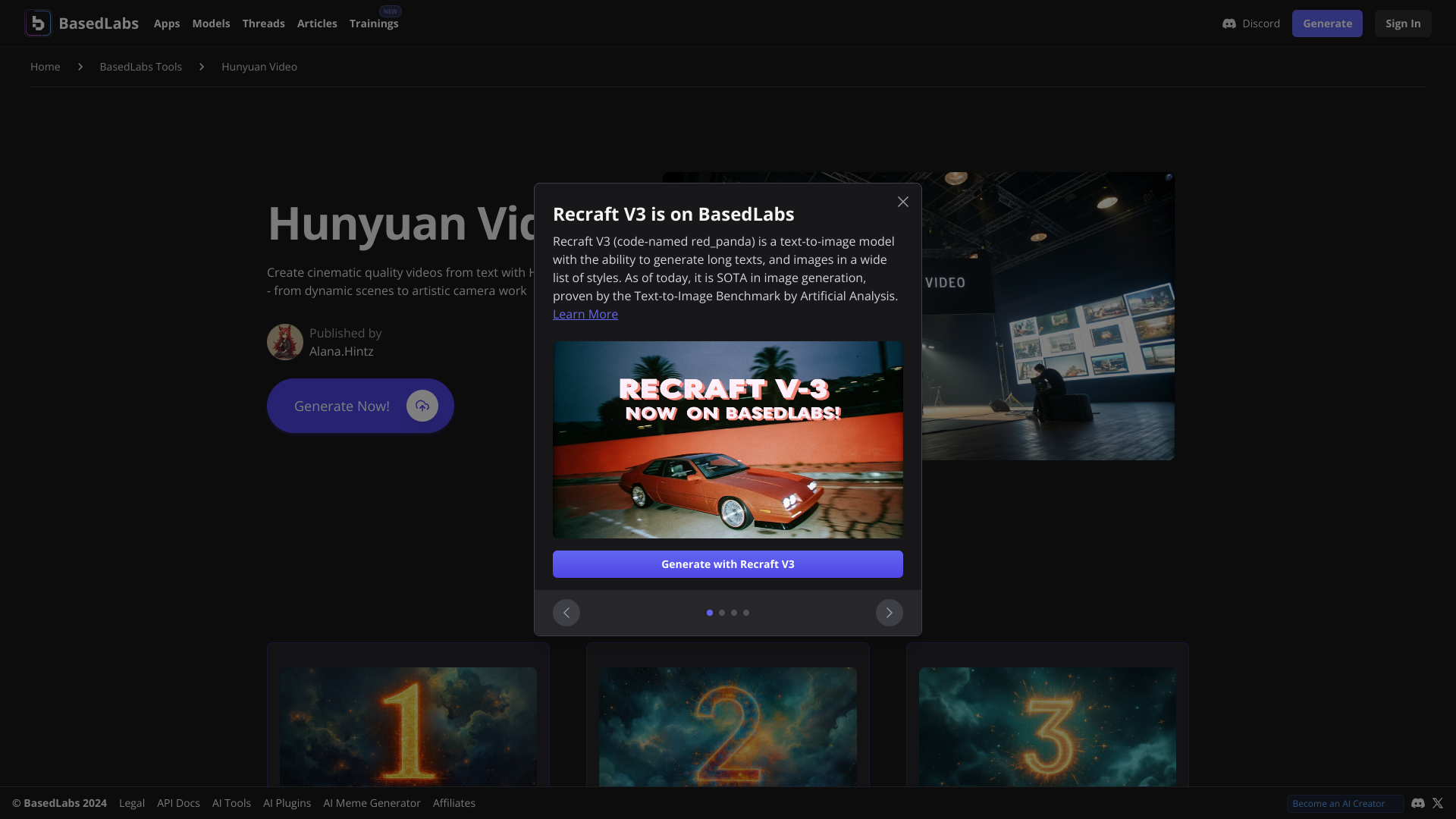Click the number 2 cosmic thumbnail

(728, 726)
